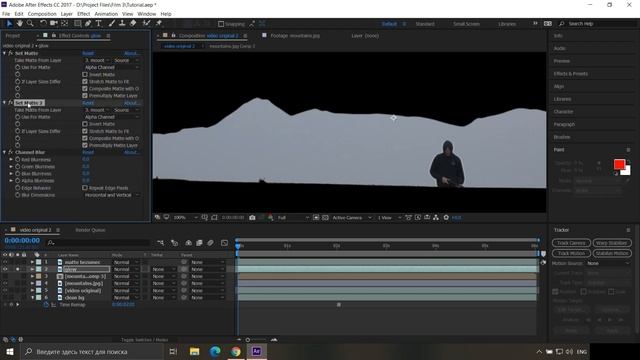The image size is (640, 360).
Task: Toggle visibility eye of layer 1
Action: point(5,262)
